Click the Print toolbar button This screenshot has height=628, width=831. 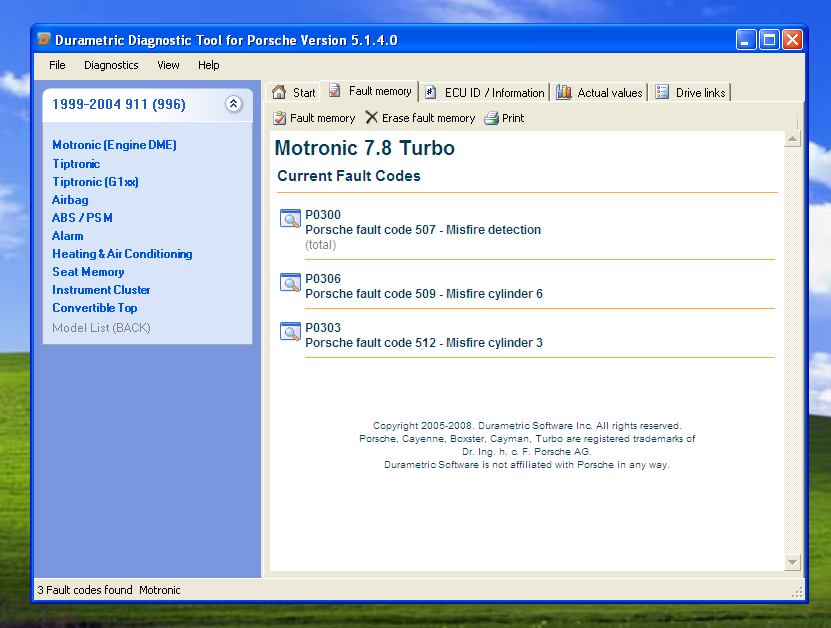point(504,118)
